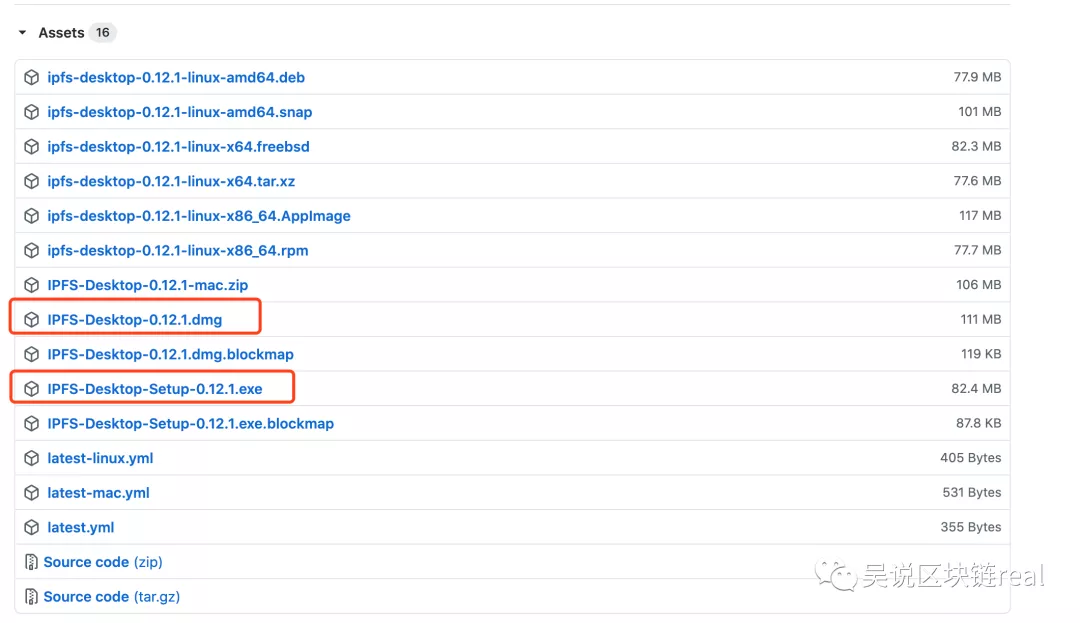Click package icon beside linux-amd64.snap

[x=32, y=112]
